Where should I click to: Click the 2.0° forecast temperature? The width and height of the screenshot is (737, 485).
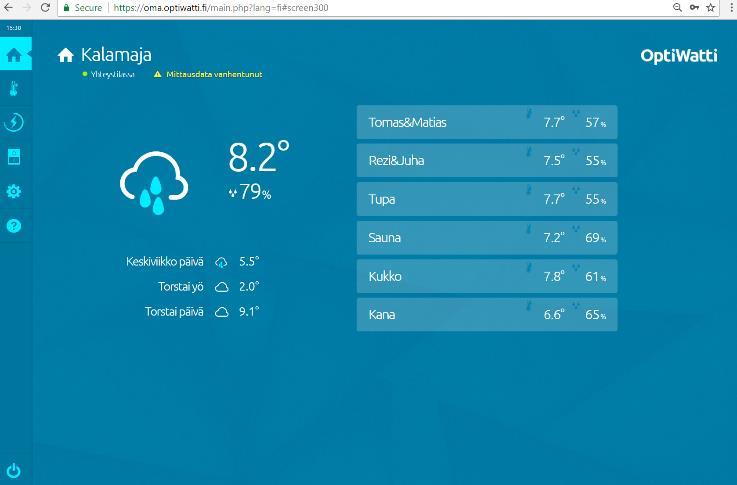pos(249,287)
